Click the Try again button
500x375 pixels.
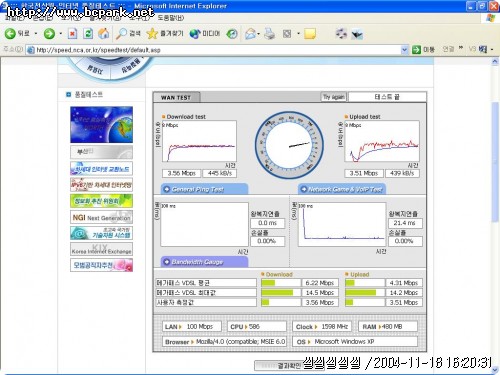[333, 97]
